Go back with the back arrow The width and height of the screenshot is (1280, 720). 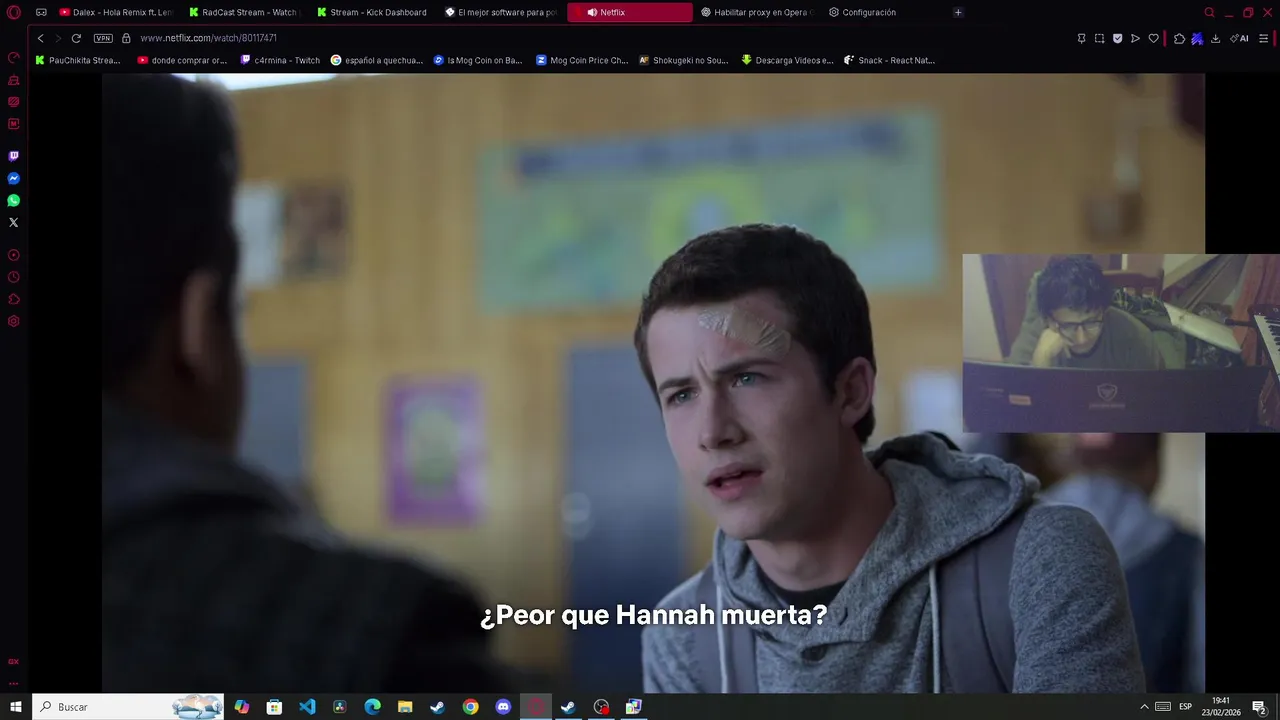coord(41,38)
